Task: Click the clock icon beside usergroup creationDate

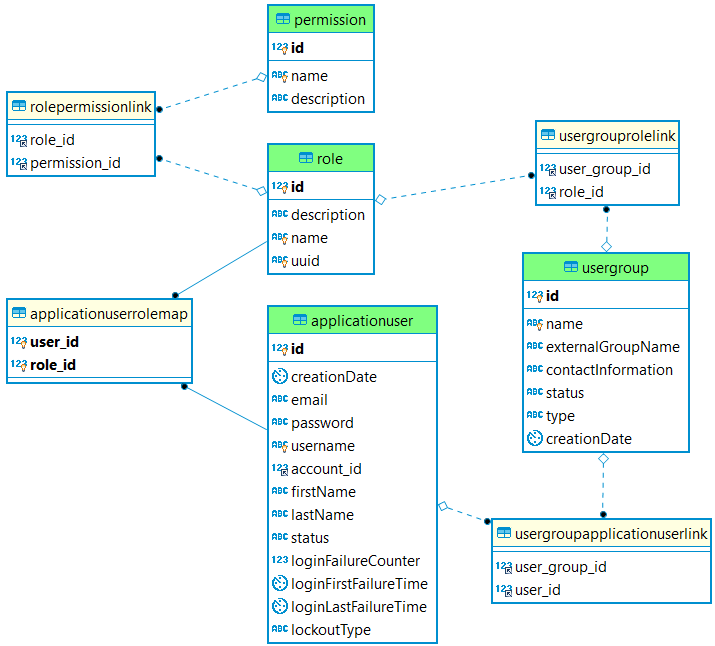Action: 534,439
